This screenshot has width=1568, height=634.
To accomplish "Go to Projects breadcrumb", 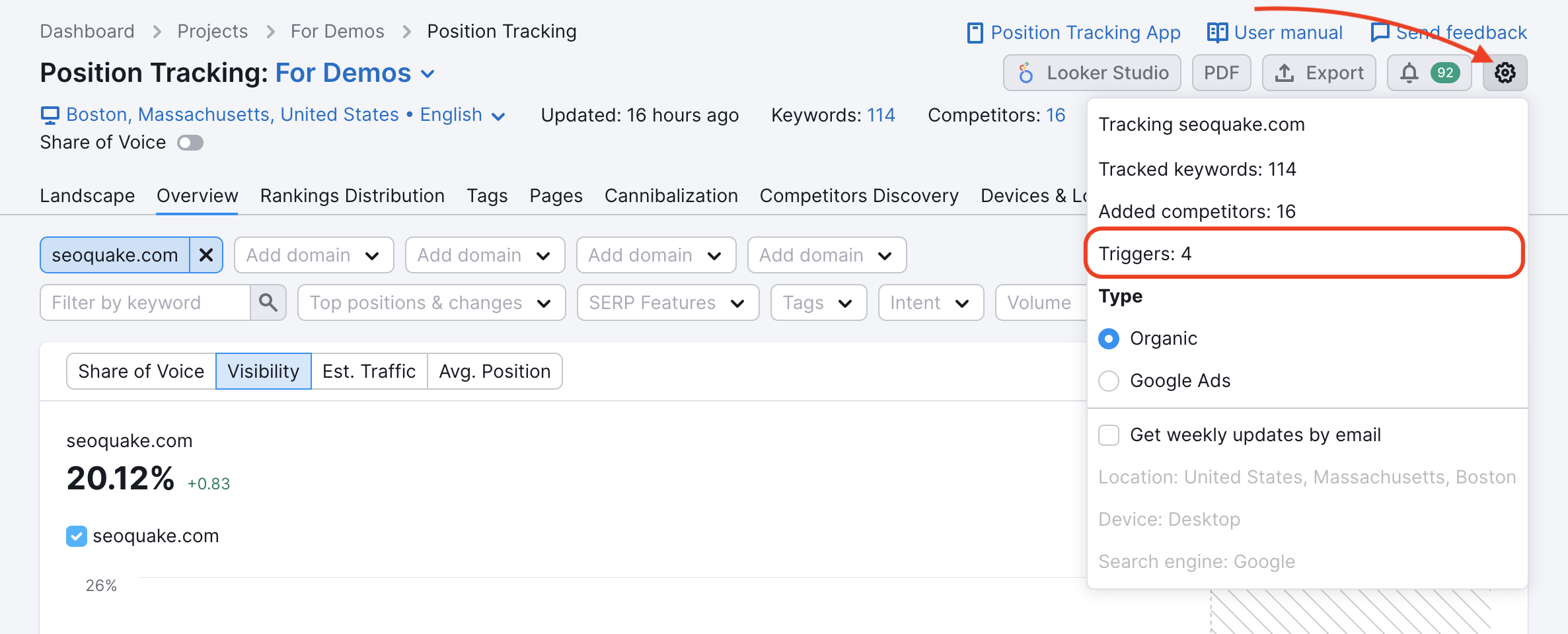I will pyautogui.click(x=213, y=31).
